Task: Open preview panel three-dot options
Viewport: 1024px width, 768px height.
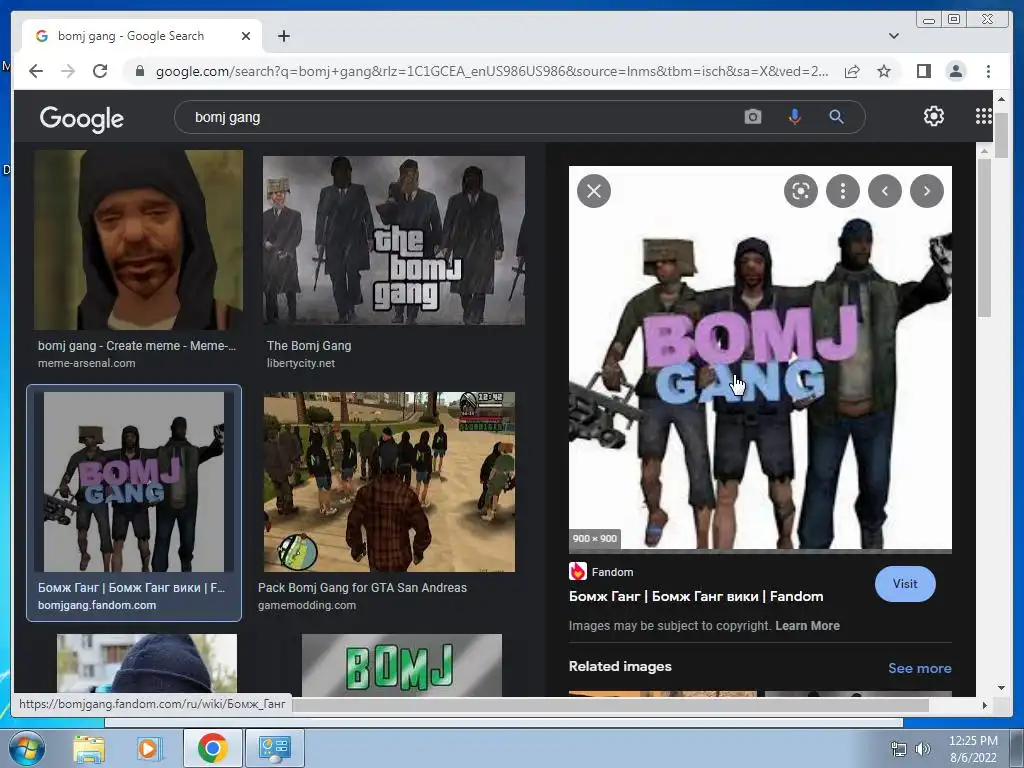Action: pyautogui.click(x=842, y=191)
